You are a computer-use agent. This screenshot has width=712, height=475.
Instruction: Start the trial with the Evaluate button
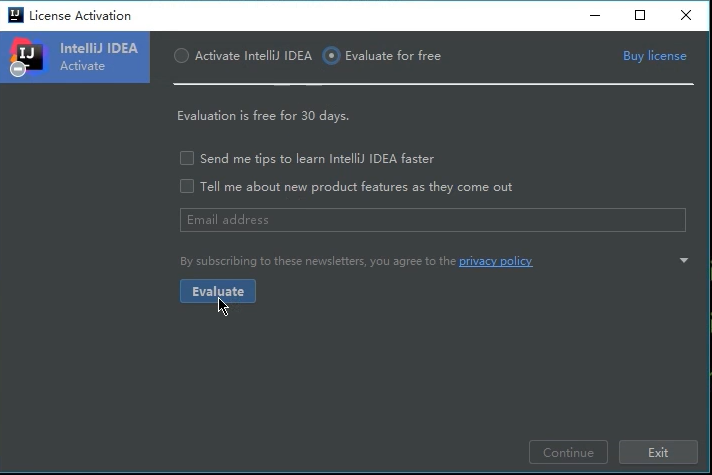click(x=218, y=291)
